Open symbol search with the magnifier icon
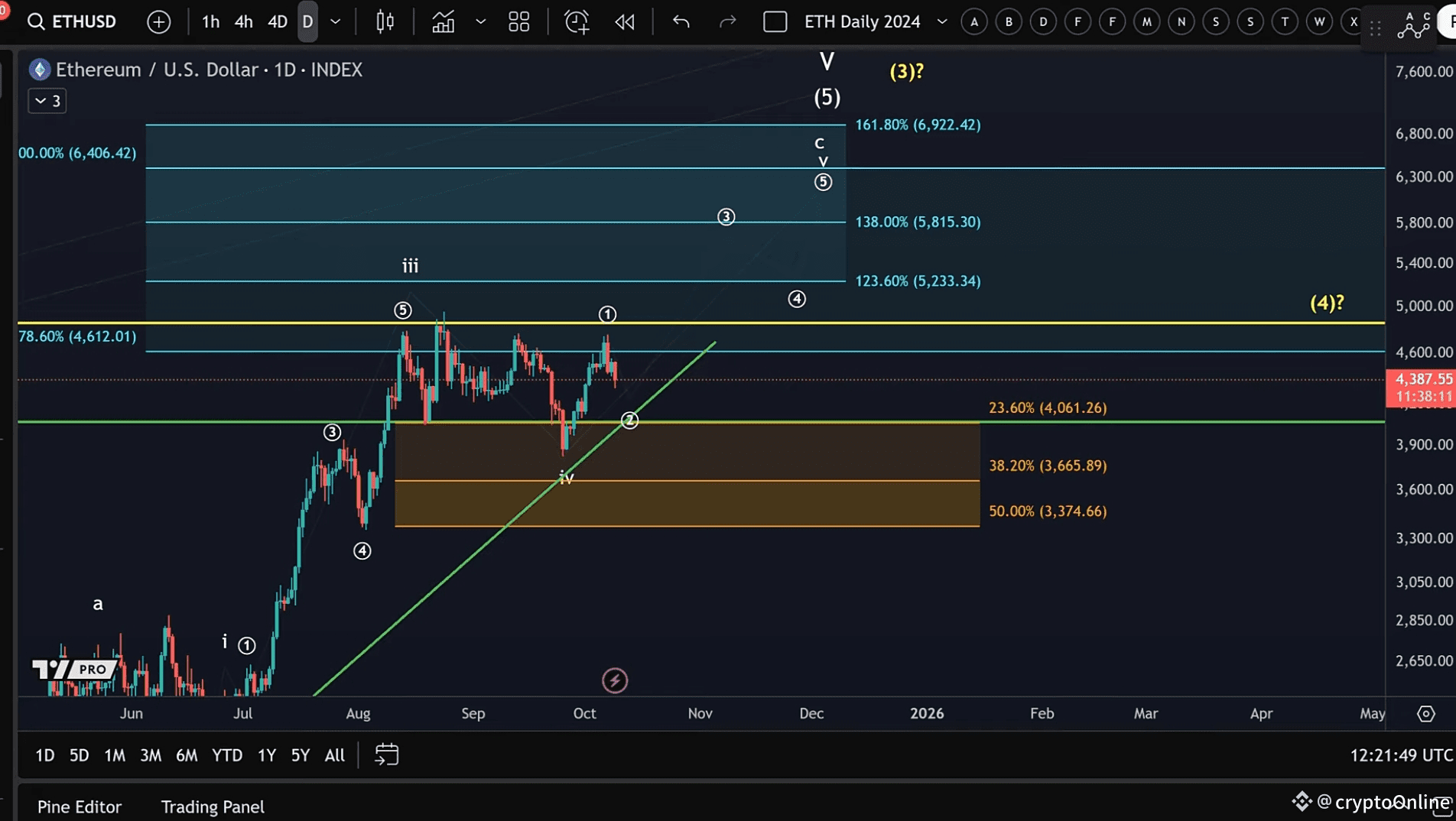 click(x=35, y=21)
